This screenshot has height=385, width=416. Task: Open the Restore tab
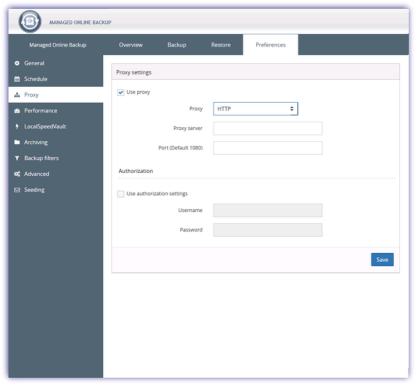pos(221,45)
